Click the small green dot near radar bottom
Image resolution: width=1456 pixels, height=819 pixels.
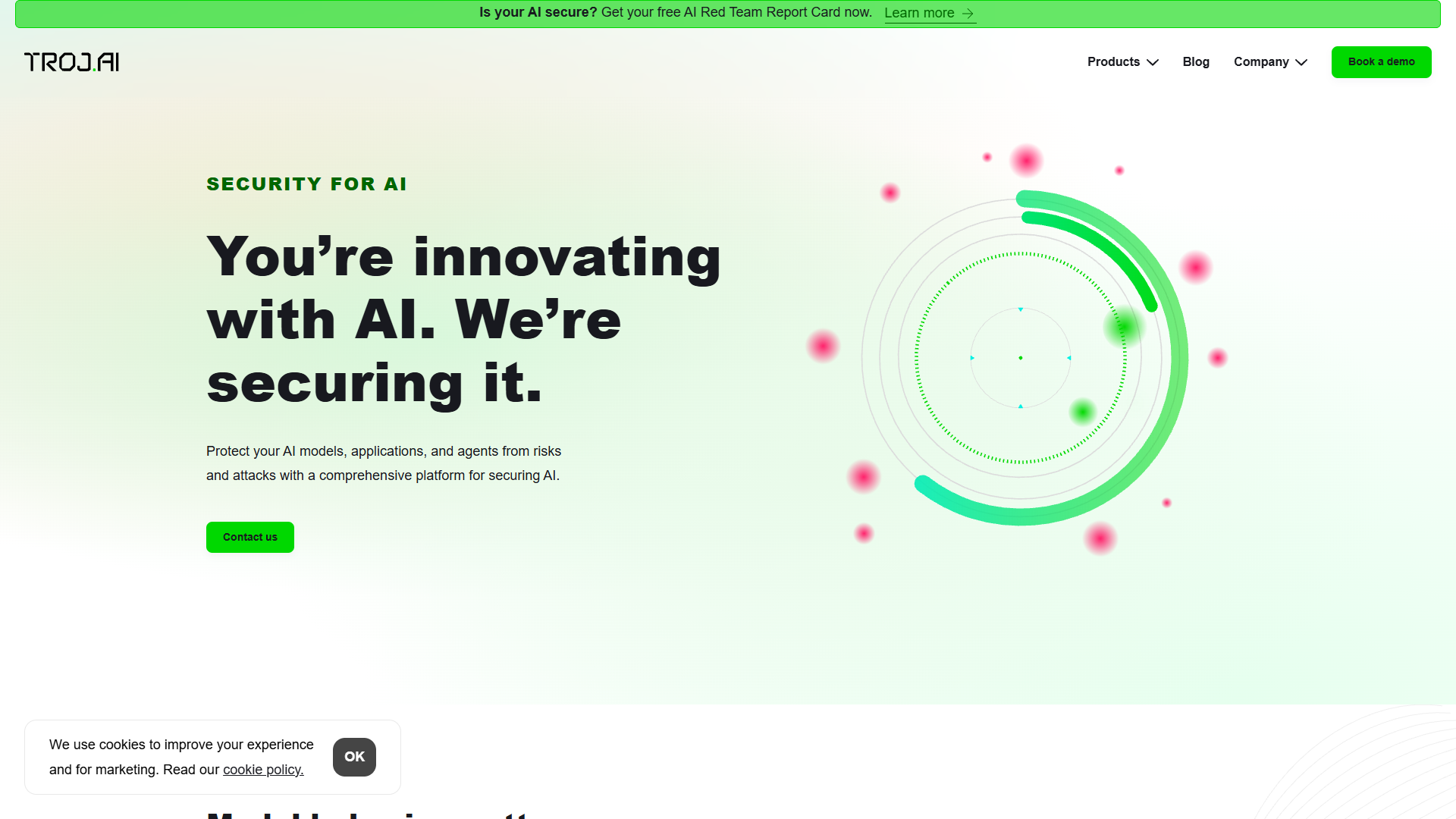pyautogui.click(x=1083, y=412)
